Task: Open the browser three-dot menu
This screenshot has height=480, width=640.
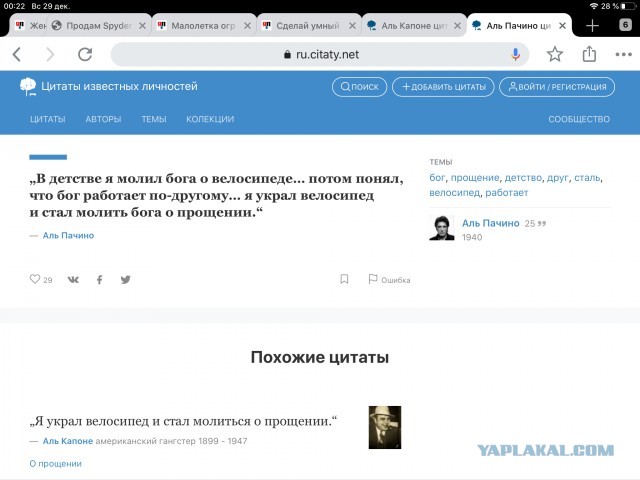Action: pyautogui.click(x=623, y=54)
